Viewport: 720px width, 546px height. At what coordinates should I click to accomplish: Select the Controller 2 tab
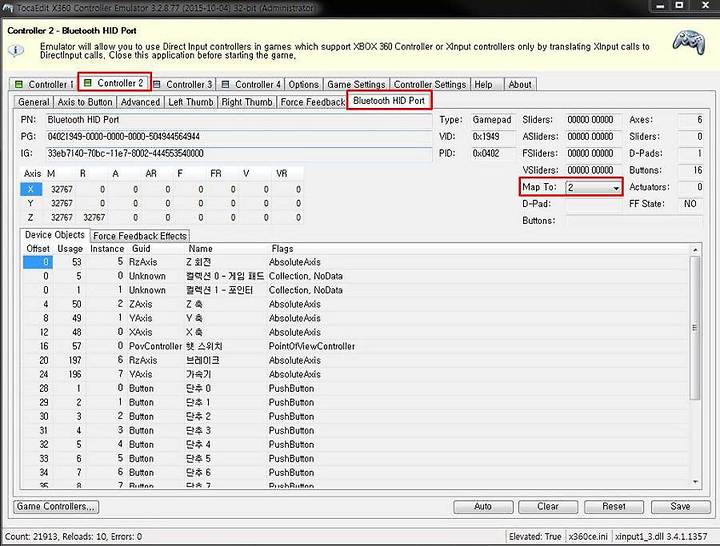114,83
